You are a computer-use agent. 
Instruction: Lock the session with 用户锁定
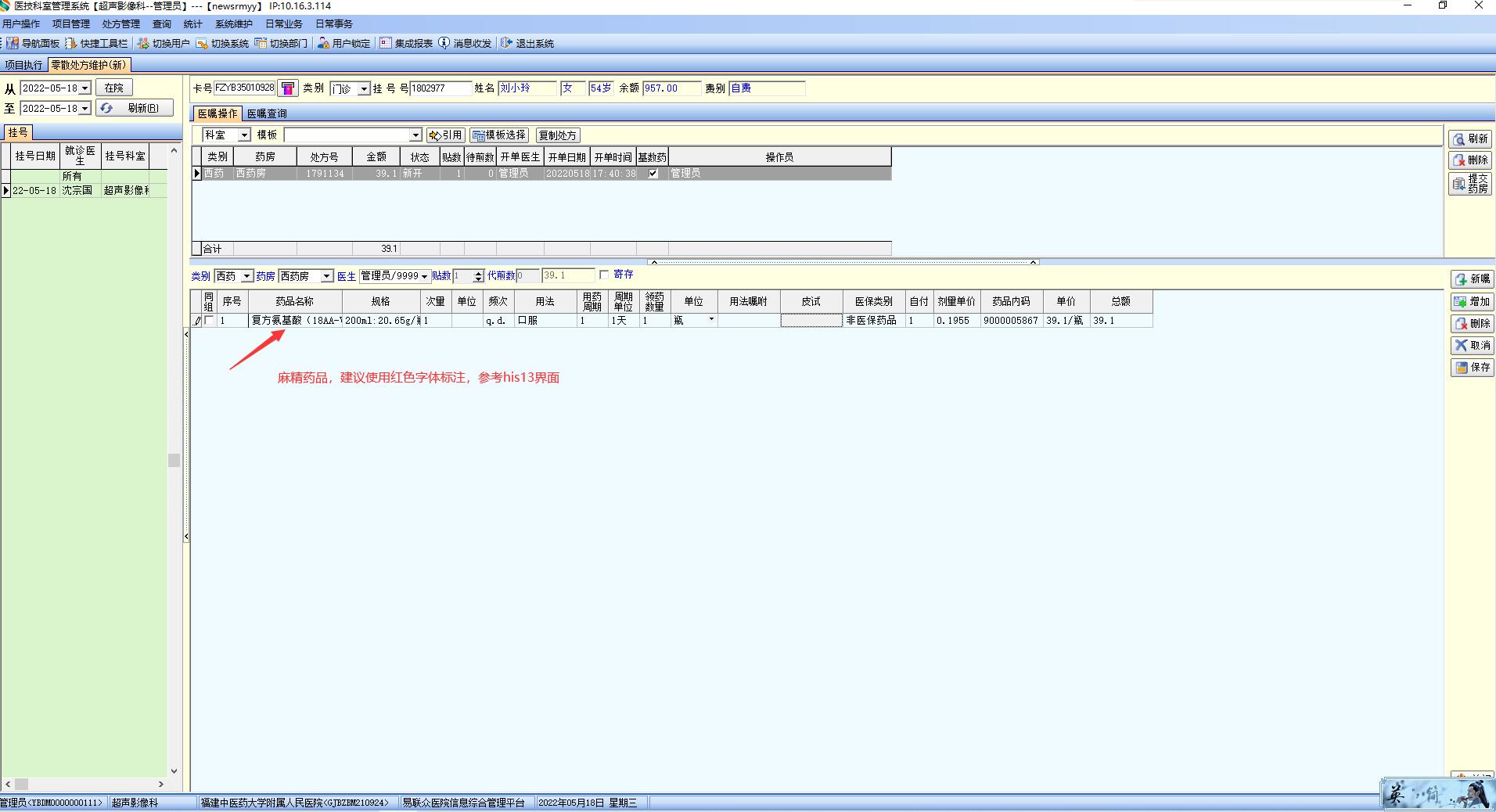pos(343,43)
